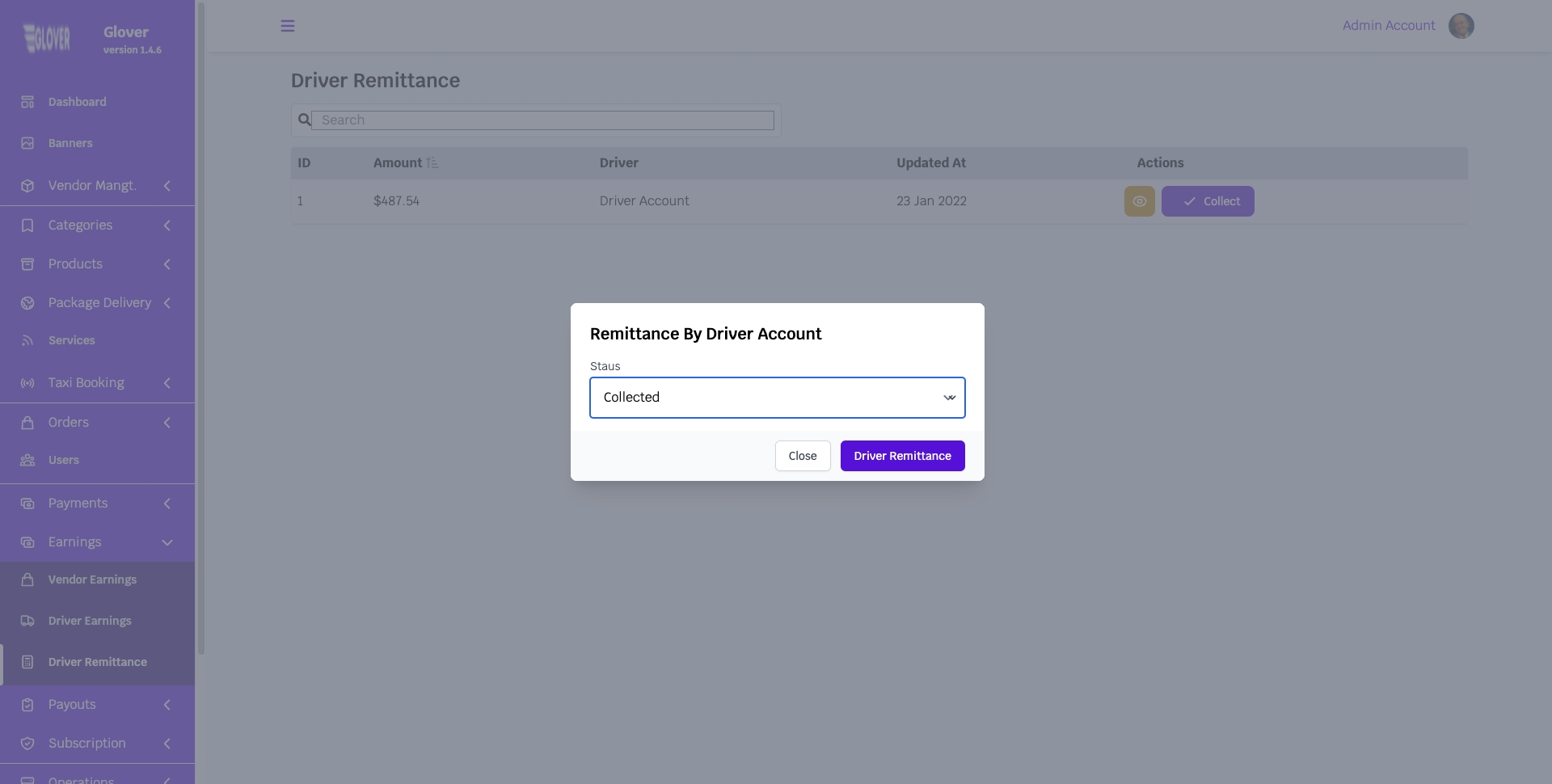Screen dimensions: 1552x784
Task: Click the Banners sidebar icon
Action: pyautogui.click(x=27, y=143)
